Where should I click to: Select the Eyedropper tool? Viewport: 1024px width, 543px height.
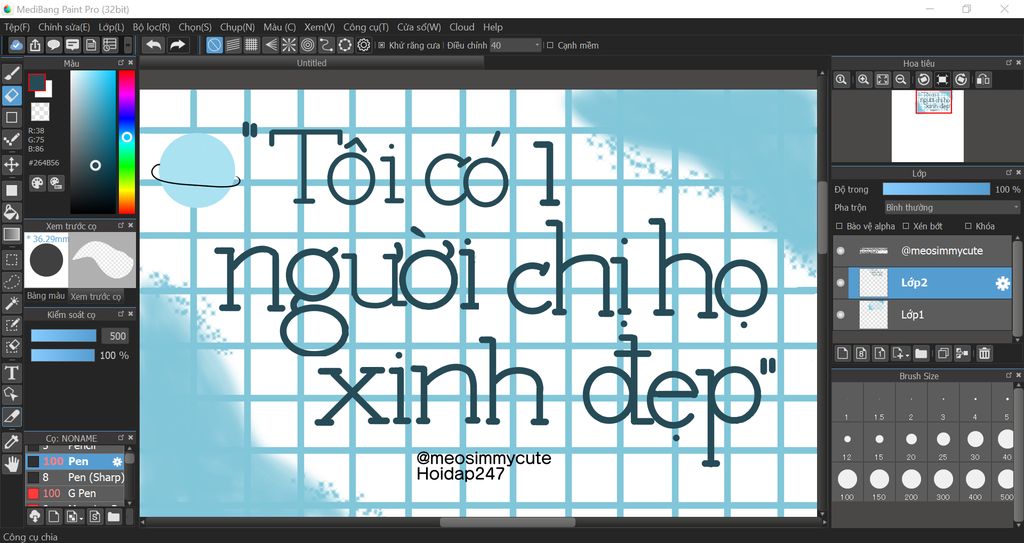click(12, 442)
